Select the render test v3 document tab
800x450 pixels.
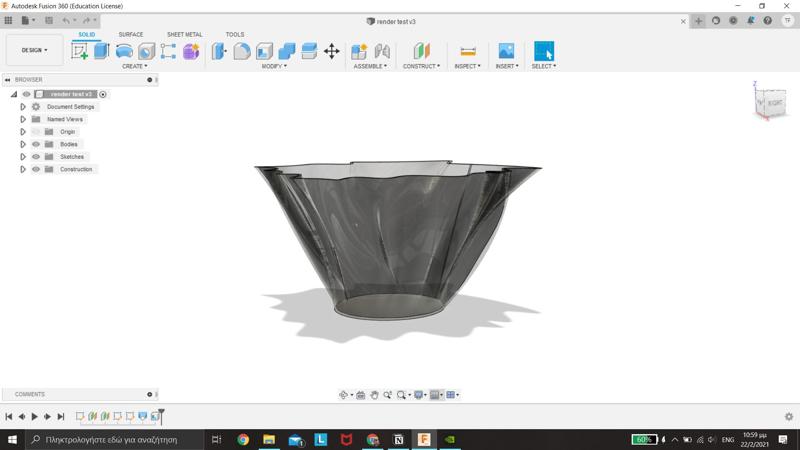[391, 21]
